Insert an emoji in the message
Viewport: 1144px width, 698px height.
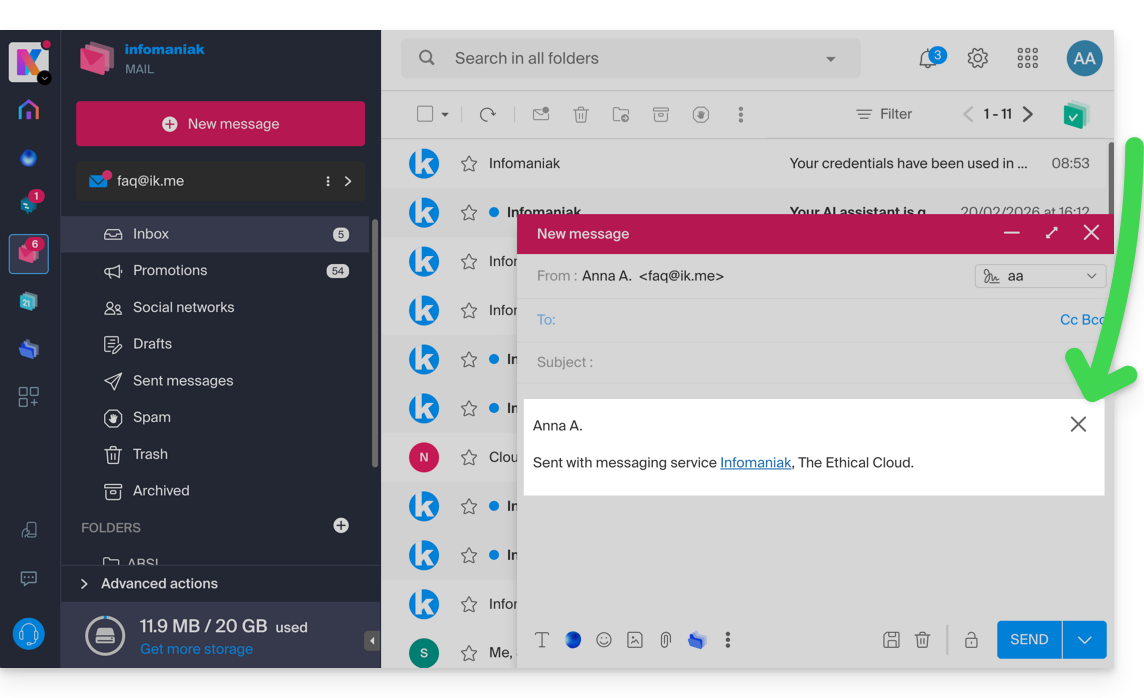pos(604,640)
